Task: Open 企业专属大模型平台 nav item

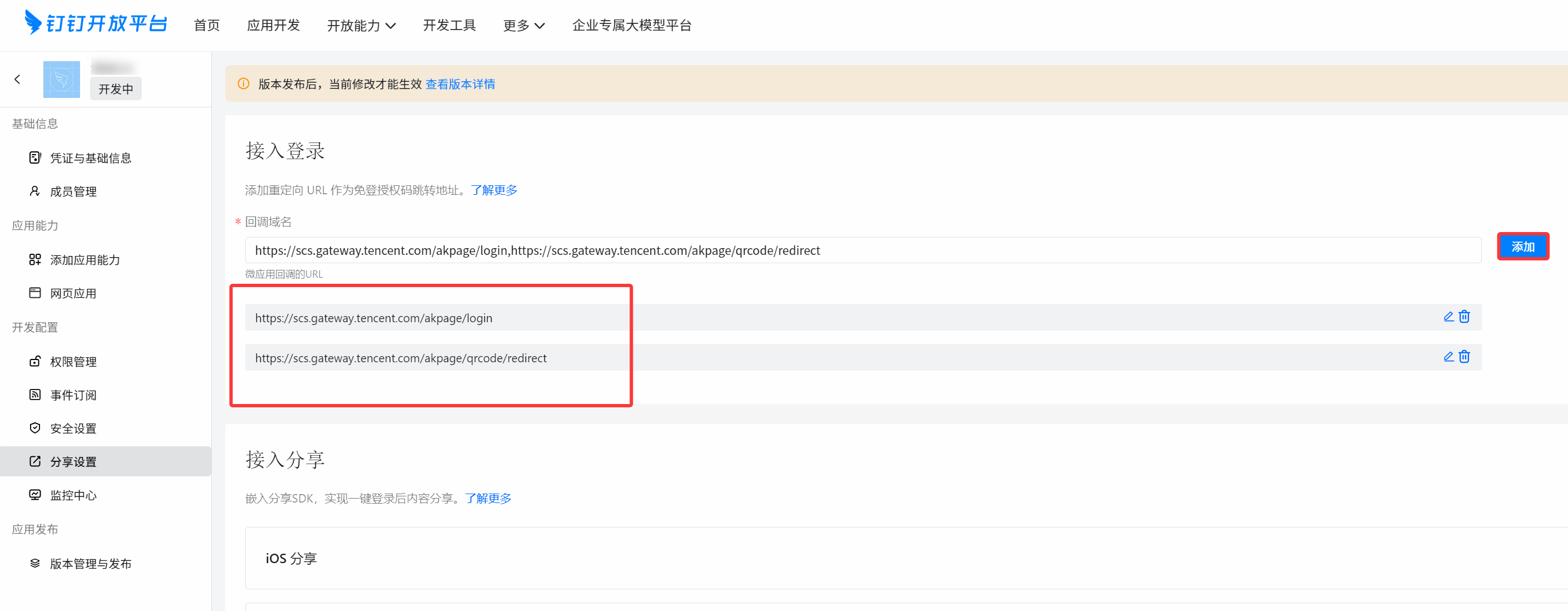Action: point(631,26)
